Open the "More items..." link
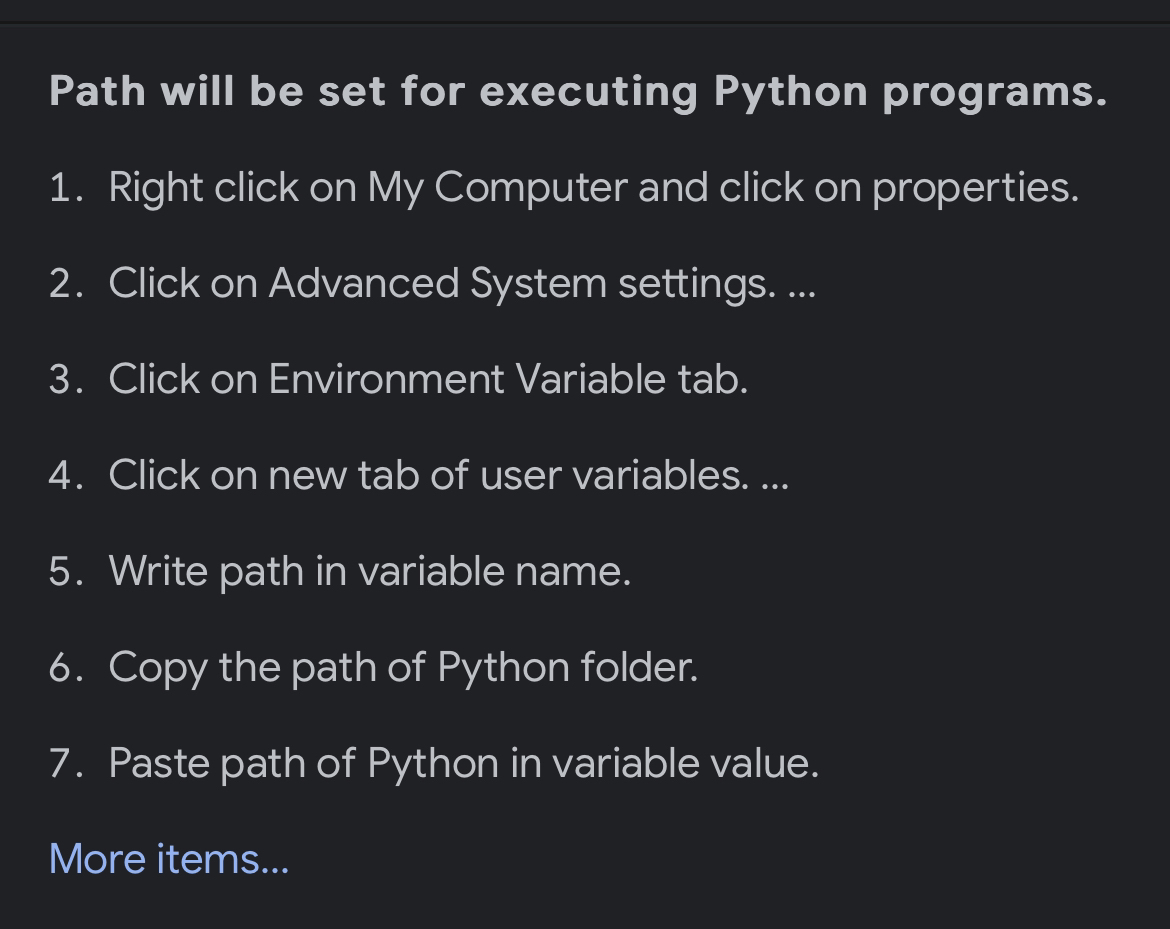1170x929 pixels. pos(169,859)
